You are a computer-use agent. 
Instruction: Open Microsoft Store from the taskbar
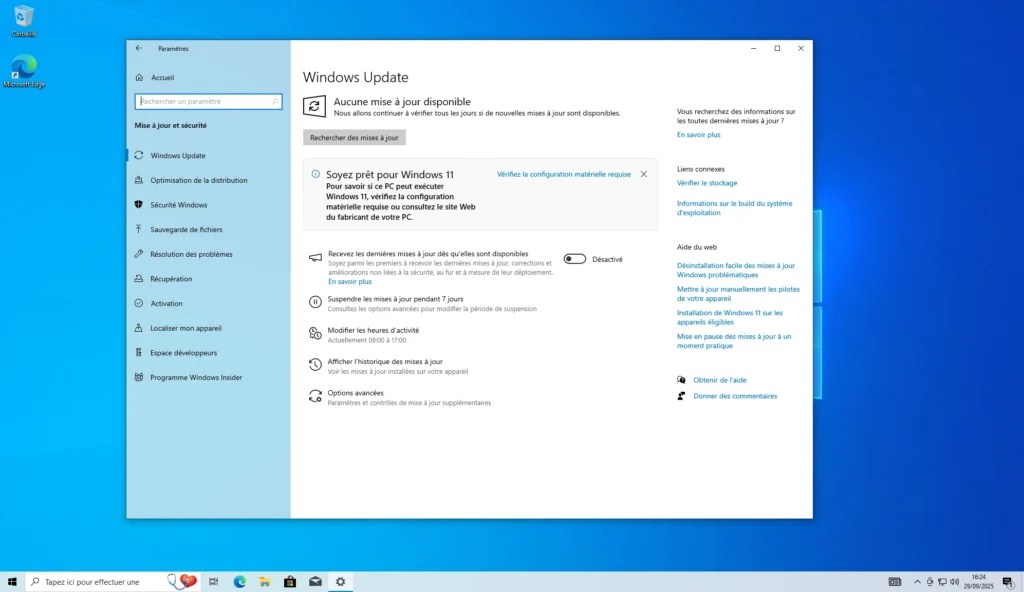290,582
